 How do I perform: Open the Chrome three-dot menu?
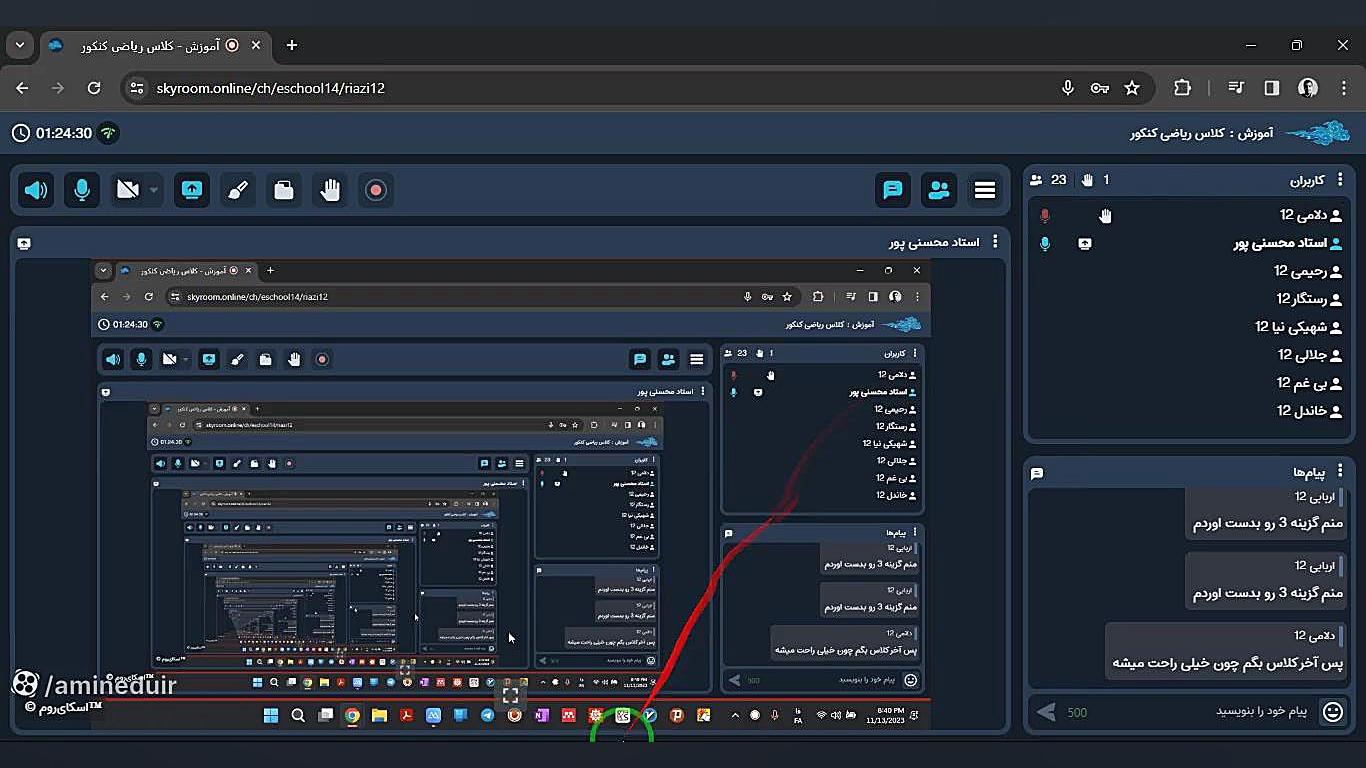coord(1343,88)
